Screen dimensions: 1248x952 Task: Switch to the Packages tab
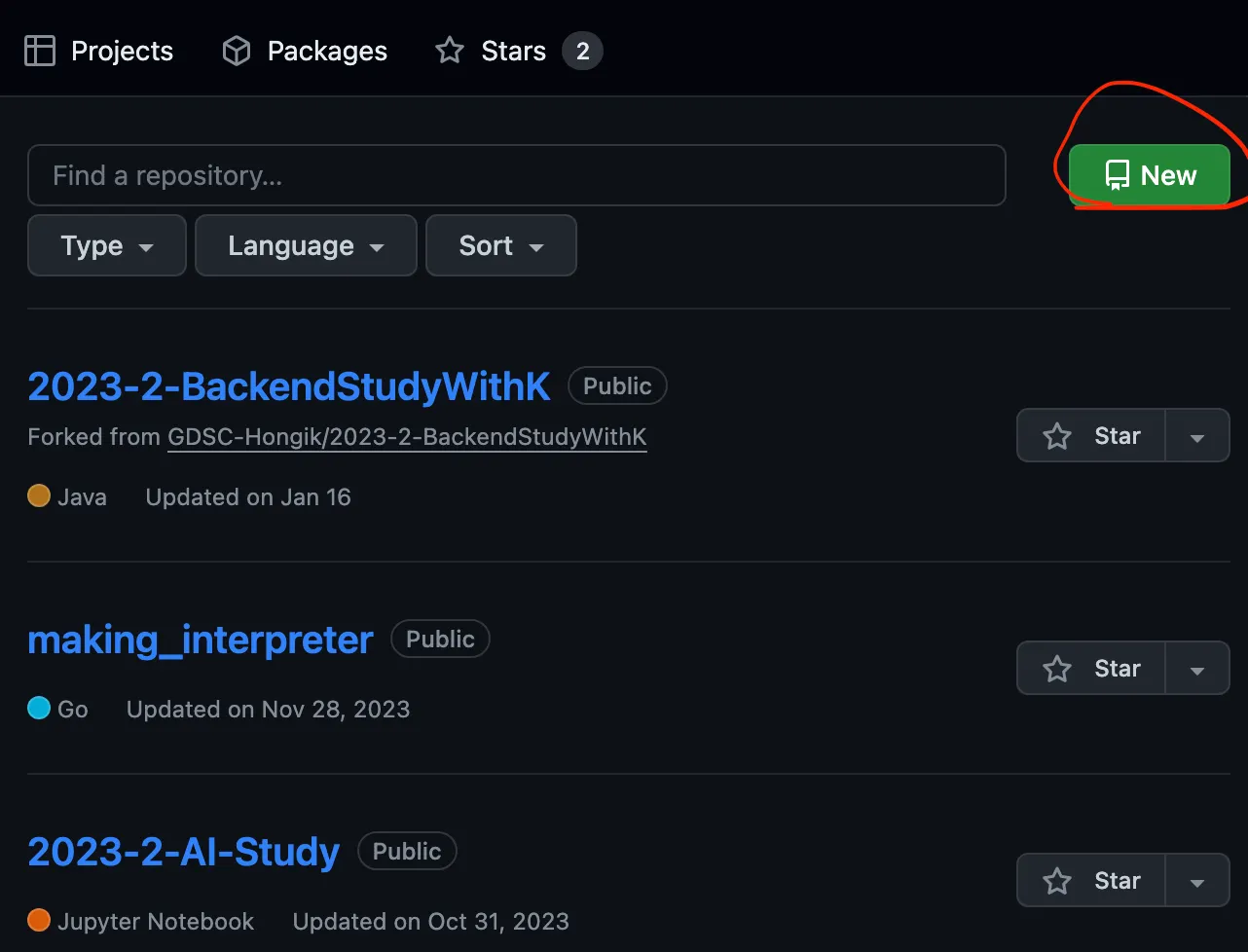click(x=326, y=51)
